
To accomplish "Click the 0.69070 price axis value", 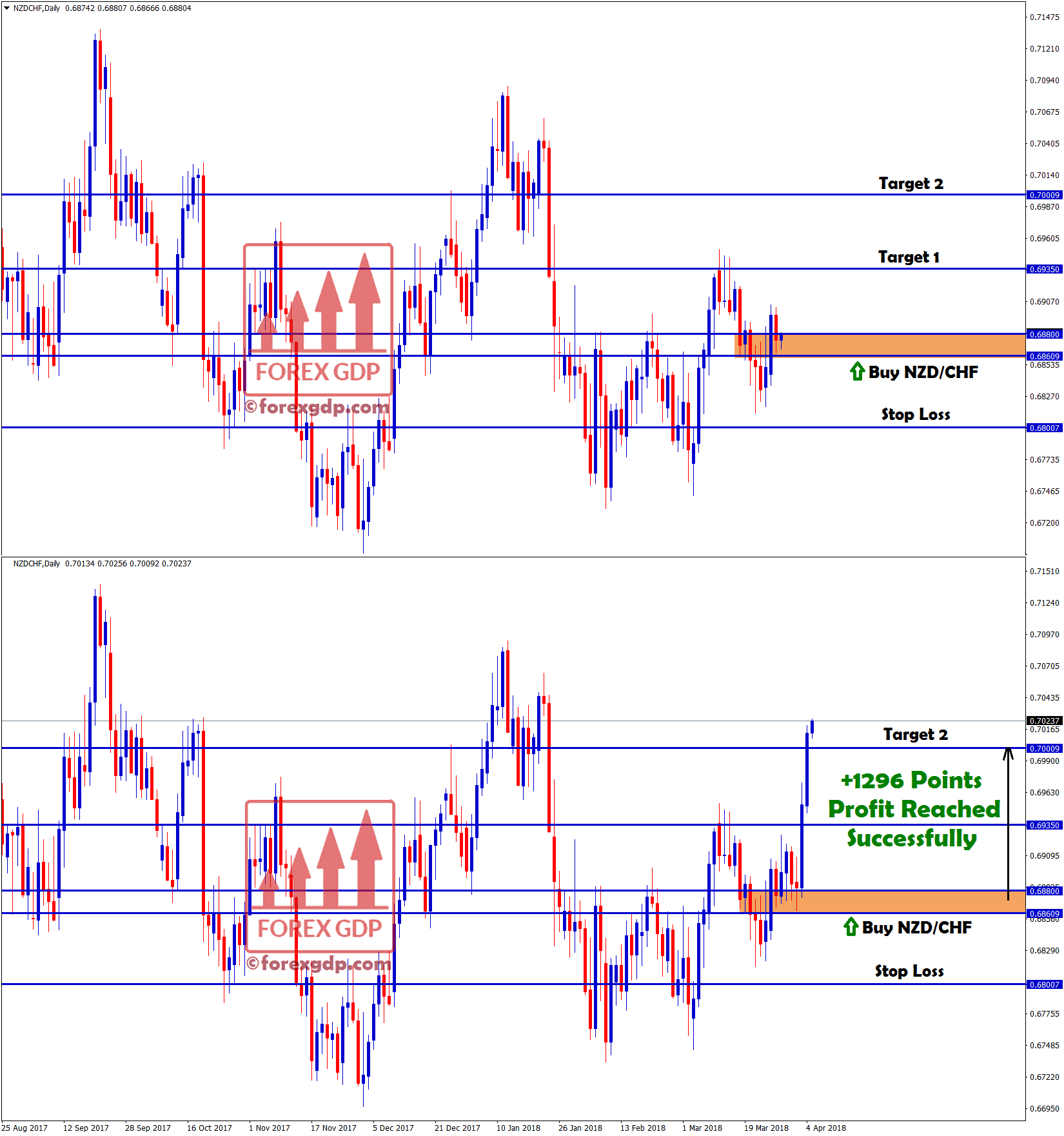I will pyautogui.click(x=1045, y=302).
